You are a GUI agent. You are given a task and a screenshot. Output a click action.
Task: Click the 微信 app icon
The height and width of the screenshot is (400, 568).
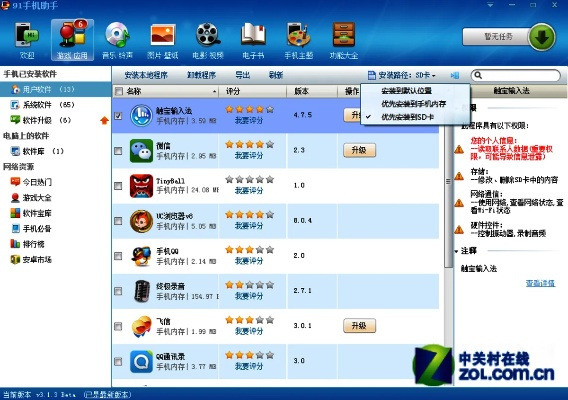(141, 150)
